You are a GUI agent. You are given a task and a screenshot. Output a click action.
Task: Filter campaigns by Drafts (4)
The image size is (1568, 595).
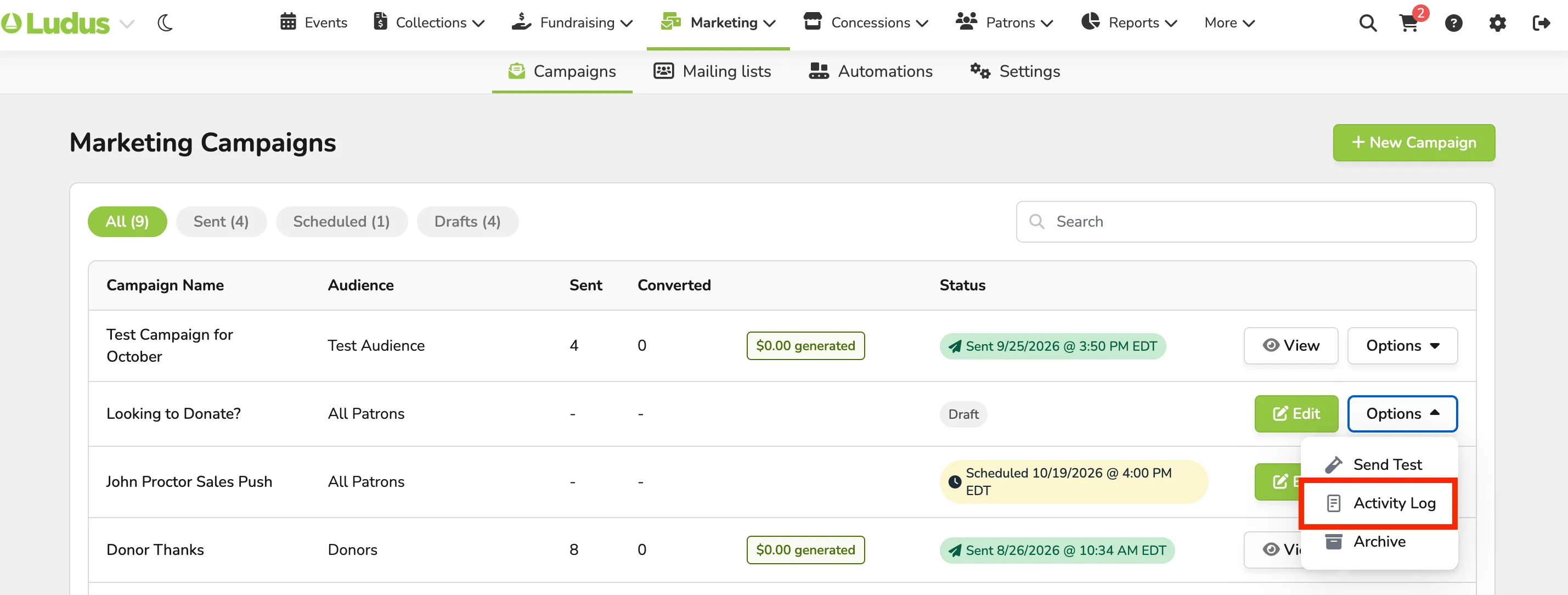(467, 222)
